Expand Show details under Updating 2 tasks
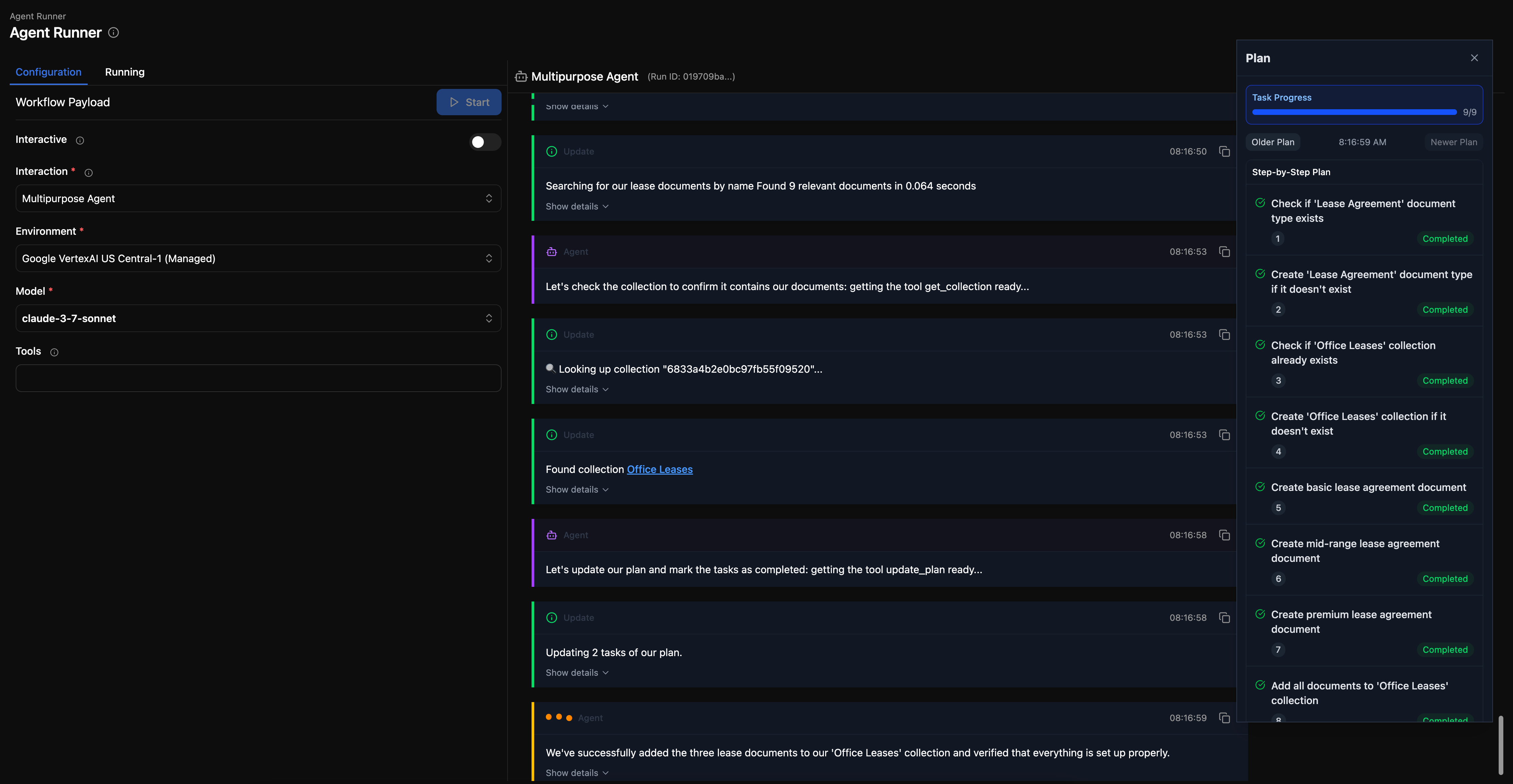The width and height of the screenshot is (1513, 784). (577, 673)
